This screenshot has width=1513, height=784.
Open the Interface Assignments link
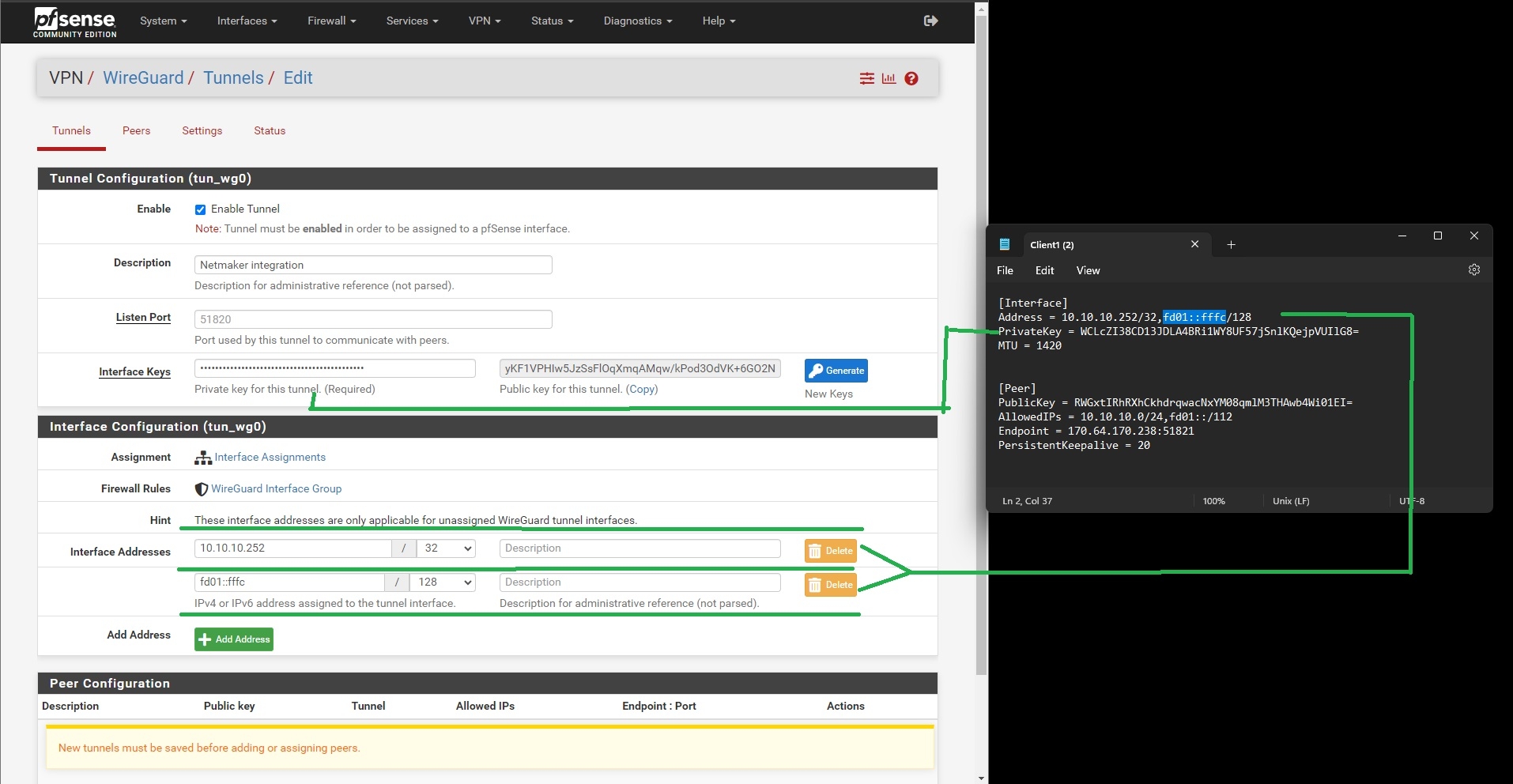coord(270,458)
